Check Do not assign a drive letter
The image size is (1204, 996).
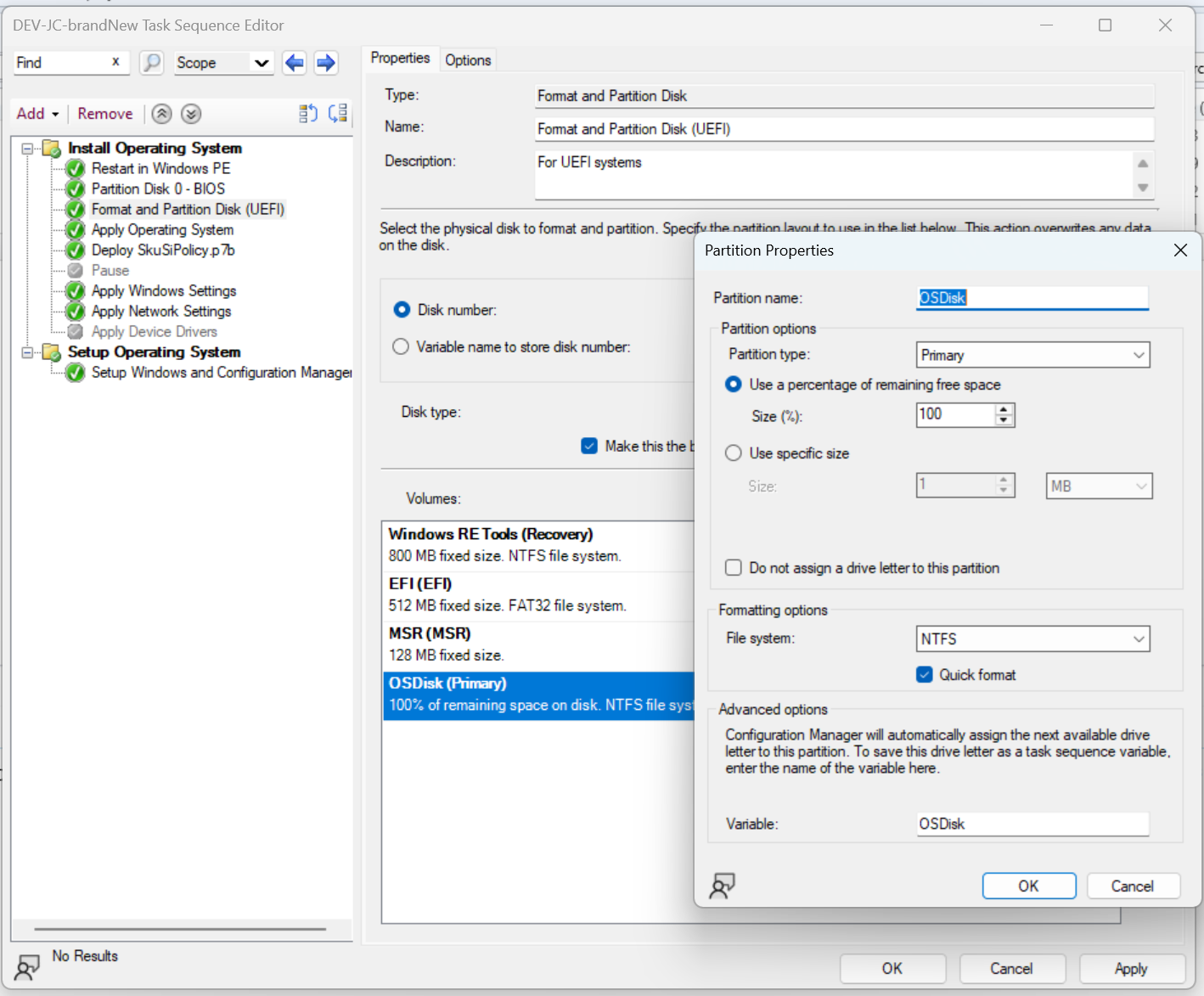point(734,567)
